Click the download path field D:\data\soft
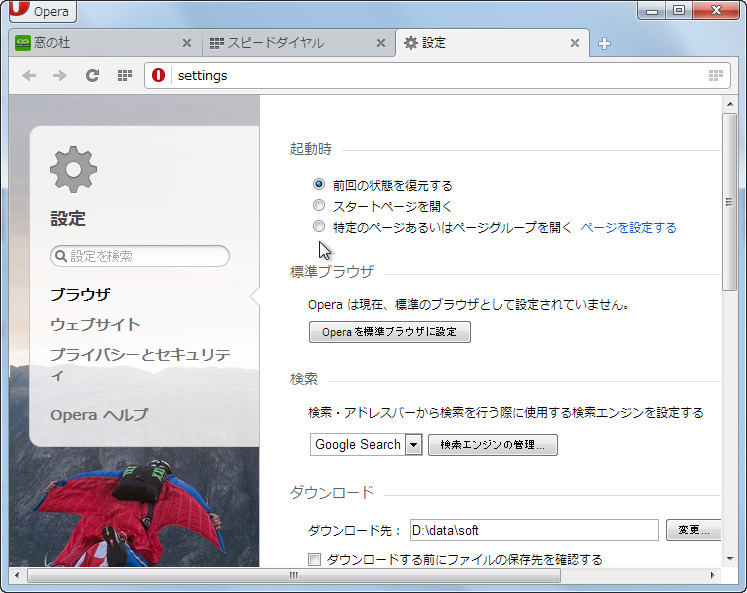This screenshot has height=593, width=747. 534,530
